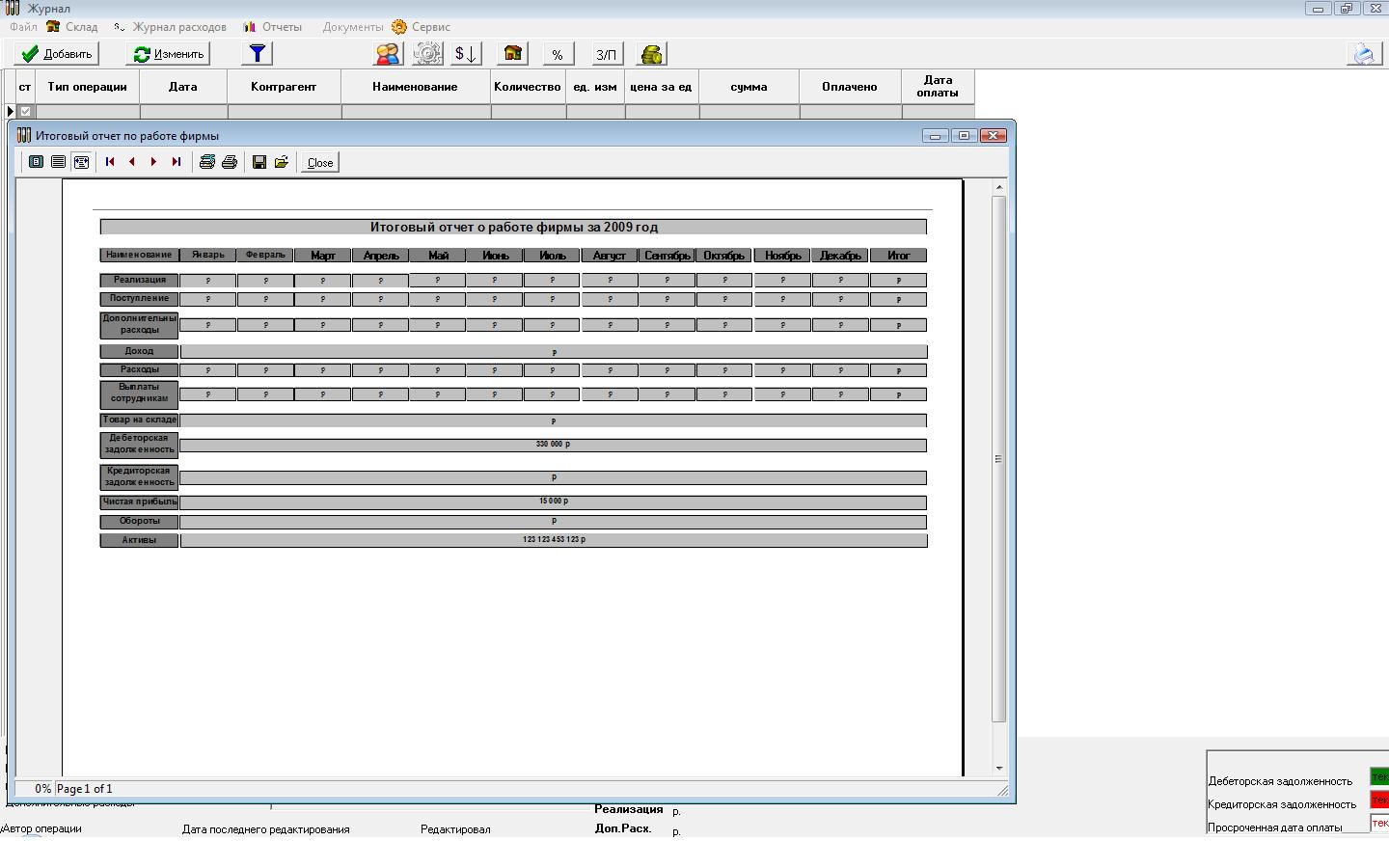1389x868 pixels.
Task: Click the blue funnel filter icon
Action: tap(258, 54)
